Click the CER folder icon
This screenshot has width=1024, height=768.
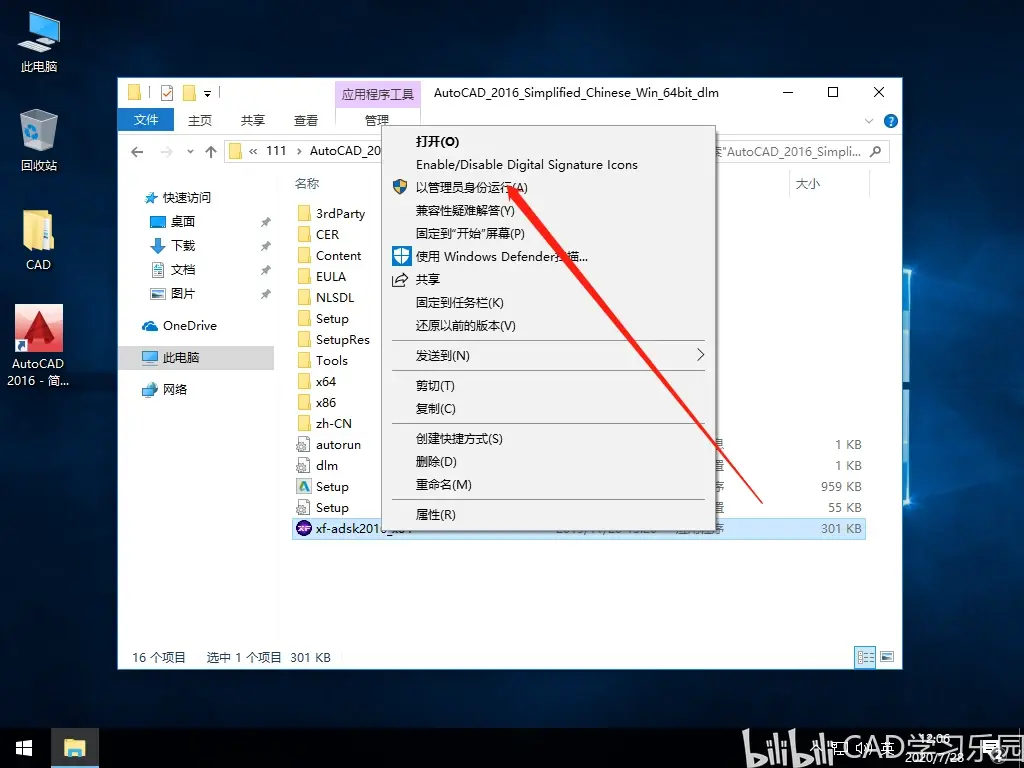pos(304,234)
